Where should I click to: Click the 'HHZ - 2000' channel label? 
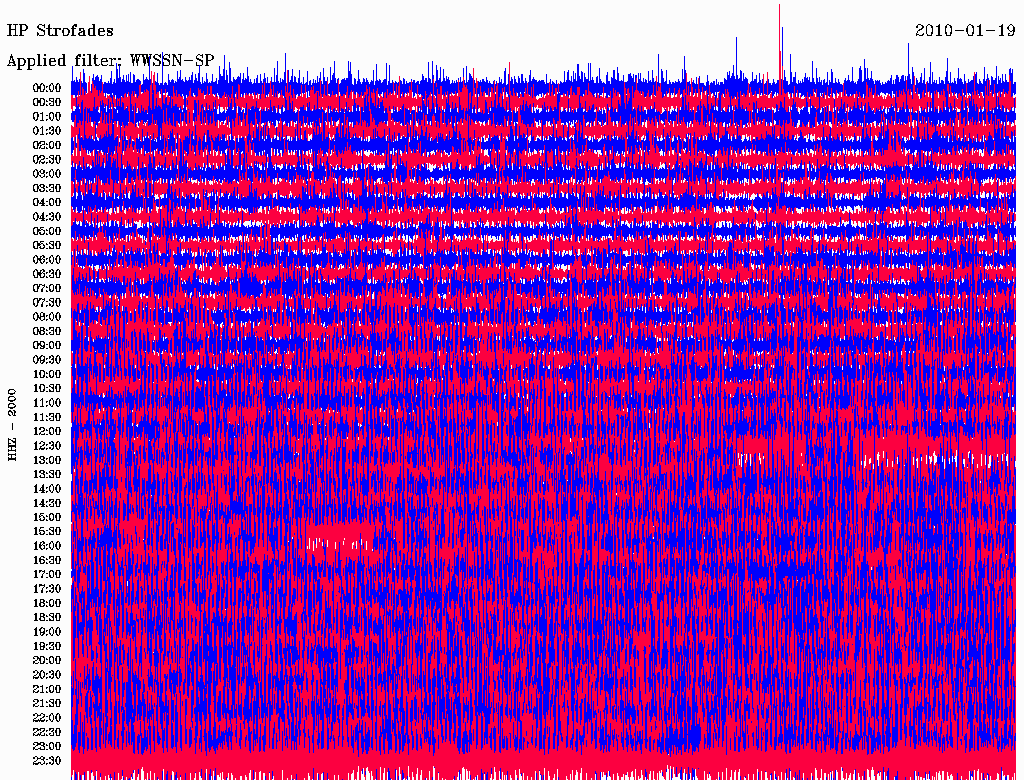point(12,425)
